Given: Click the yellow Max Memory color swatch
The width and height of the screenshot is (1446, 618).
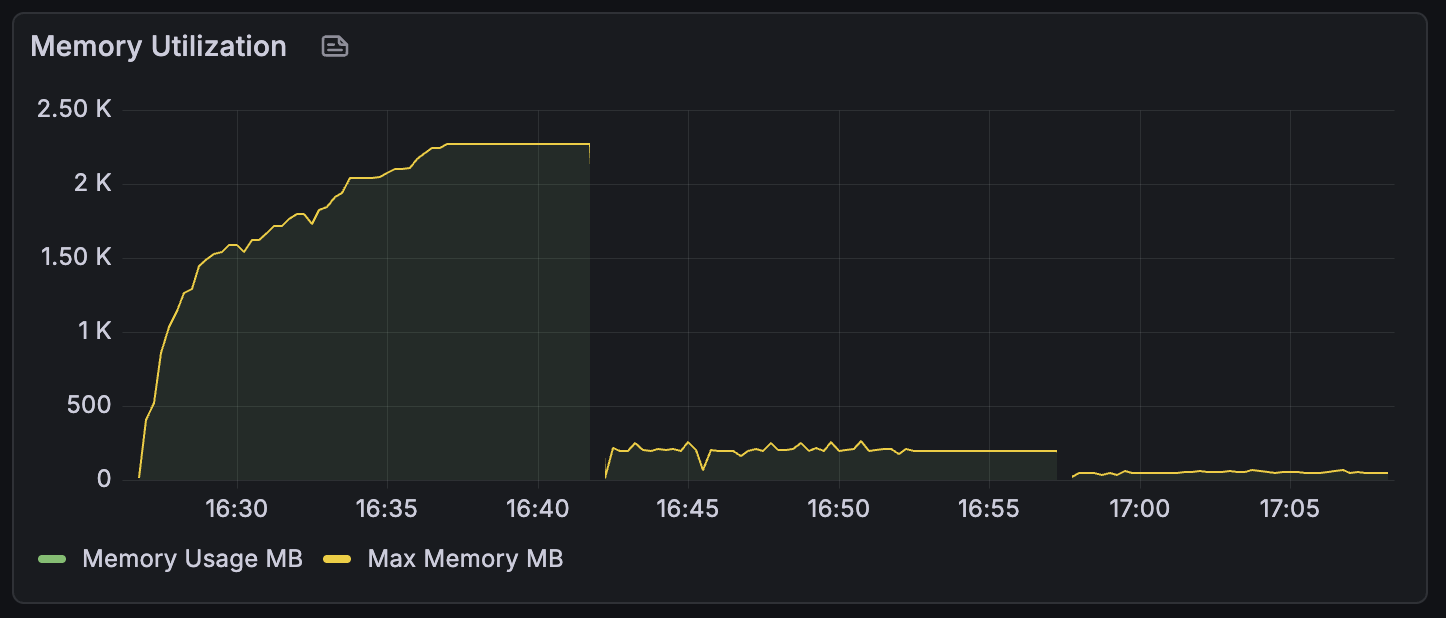Looking at the screenshot, I should pyautogui.click(x=338, y=559).
